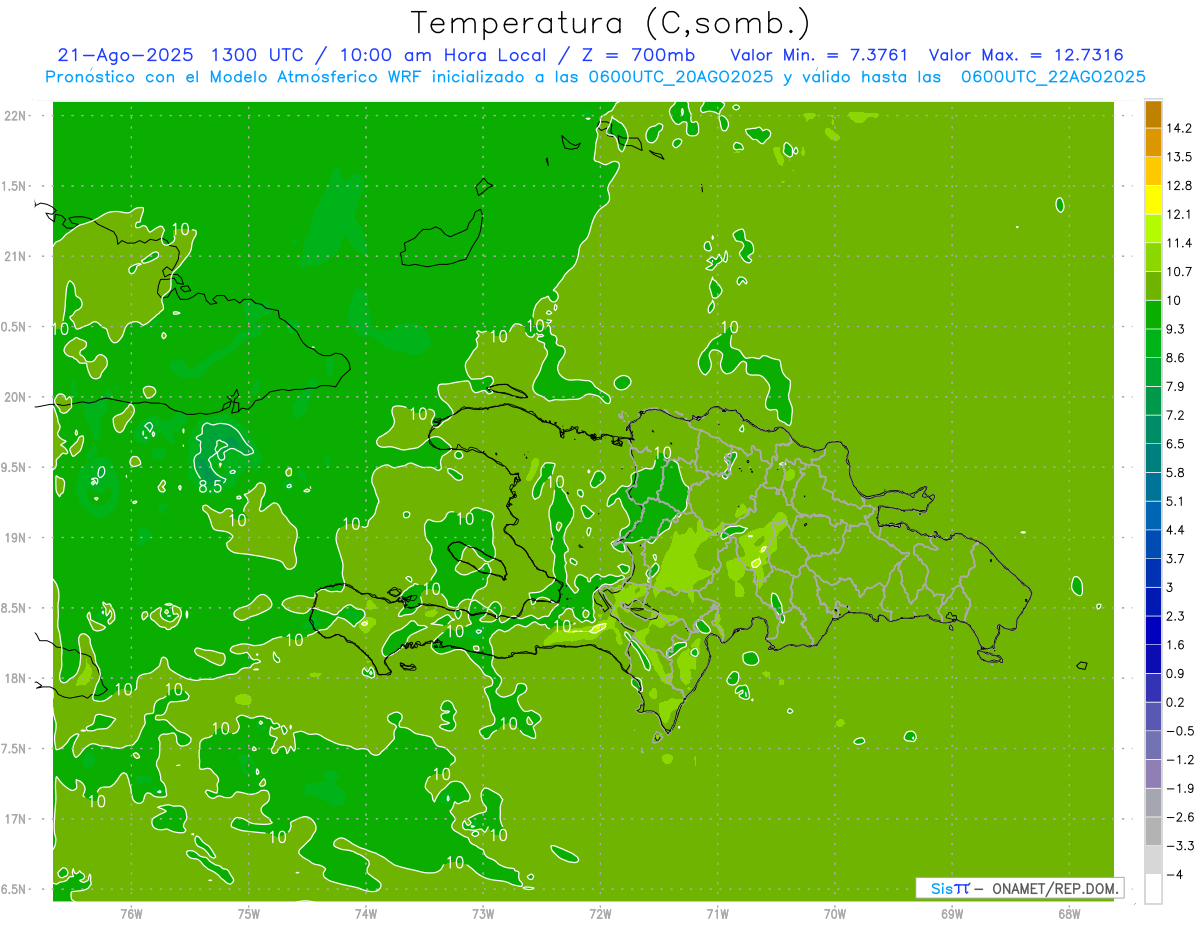
Task: Select the "0600UTC_22AGO2025" valid-until text
Action: click(x=1053, y=77)
